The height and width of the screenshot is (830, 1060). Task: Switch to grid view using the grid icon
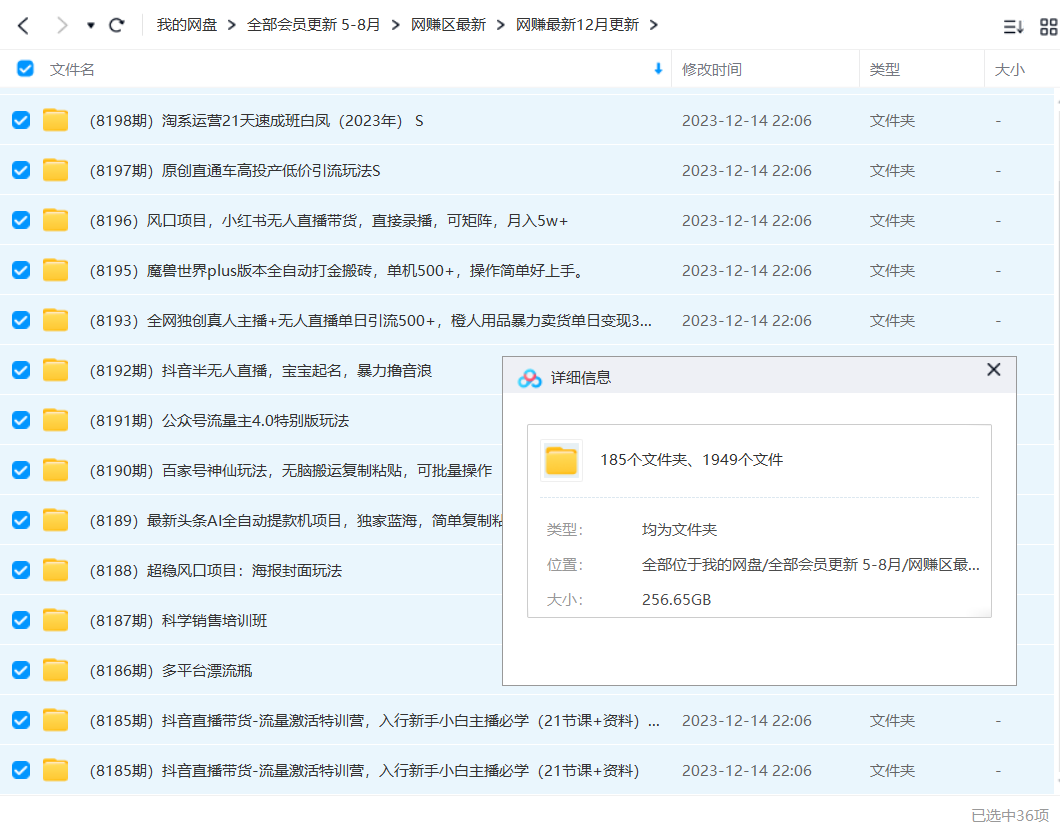click(x=1045, y=25)
